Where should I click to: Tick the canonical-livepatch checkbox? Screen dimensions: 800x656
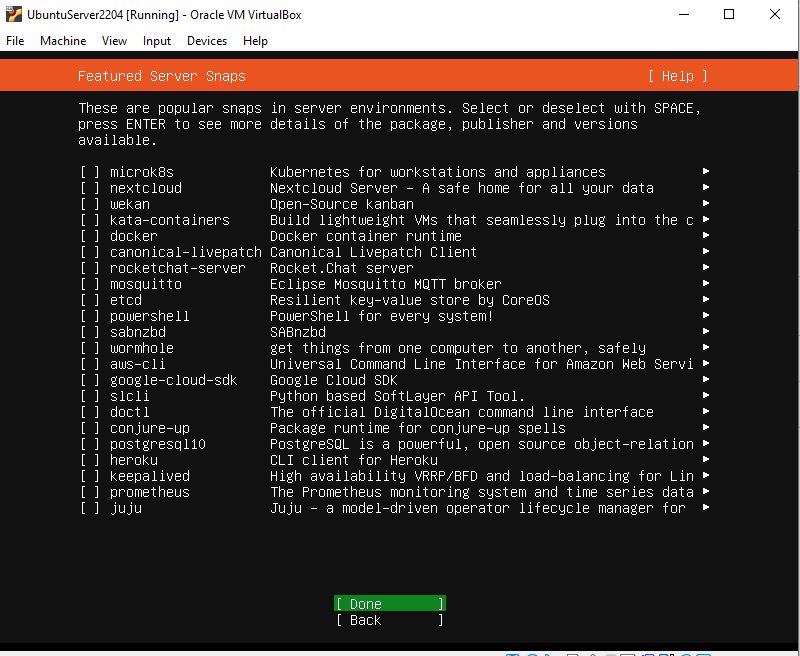90,252
